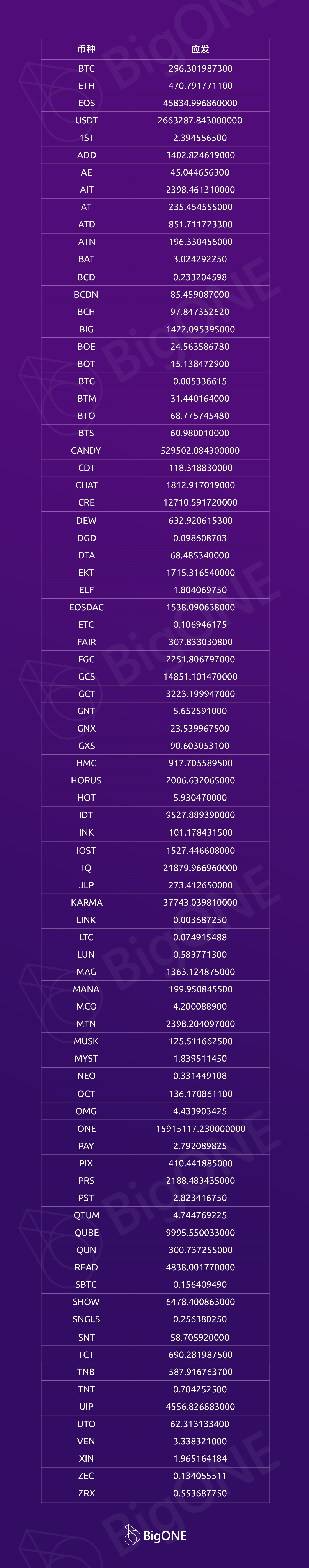Viewport: 309px width, 1568px height.
Task: Click the 应发 column header
Action: tap(200, 49)
